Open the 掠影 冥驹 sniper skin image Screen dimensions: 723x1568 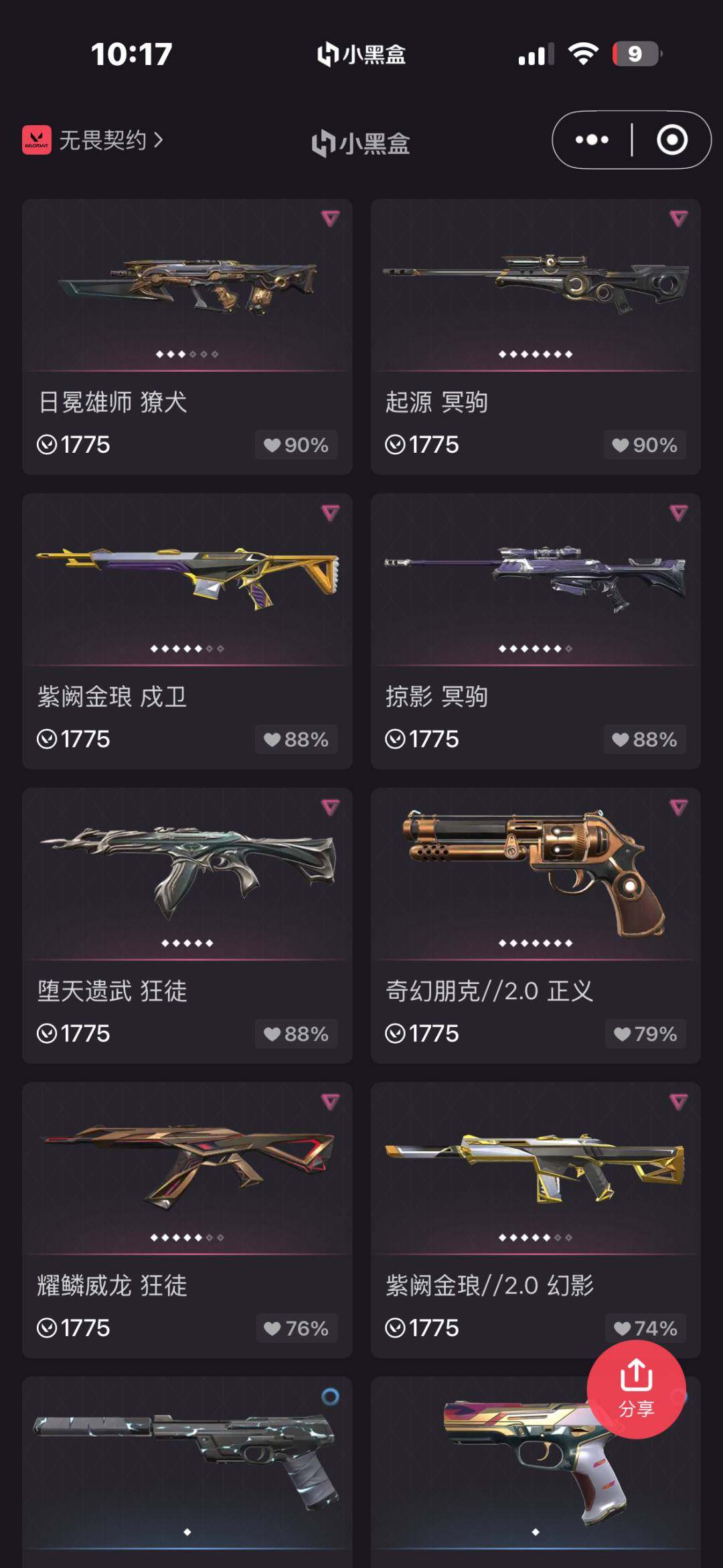coord(536,577)
